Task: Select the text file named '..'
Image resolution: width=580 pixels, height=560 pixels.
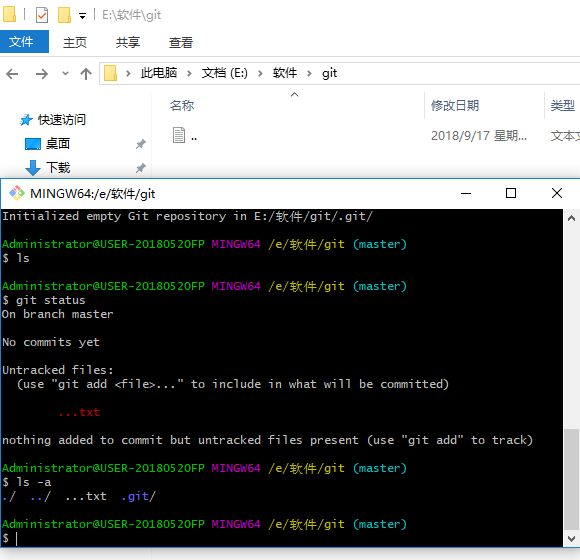Action: tap(185, 135)
